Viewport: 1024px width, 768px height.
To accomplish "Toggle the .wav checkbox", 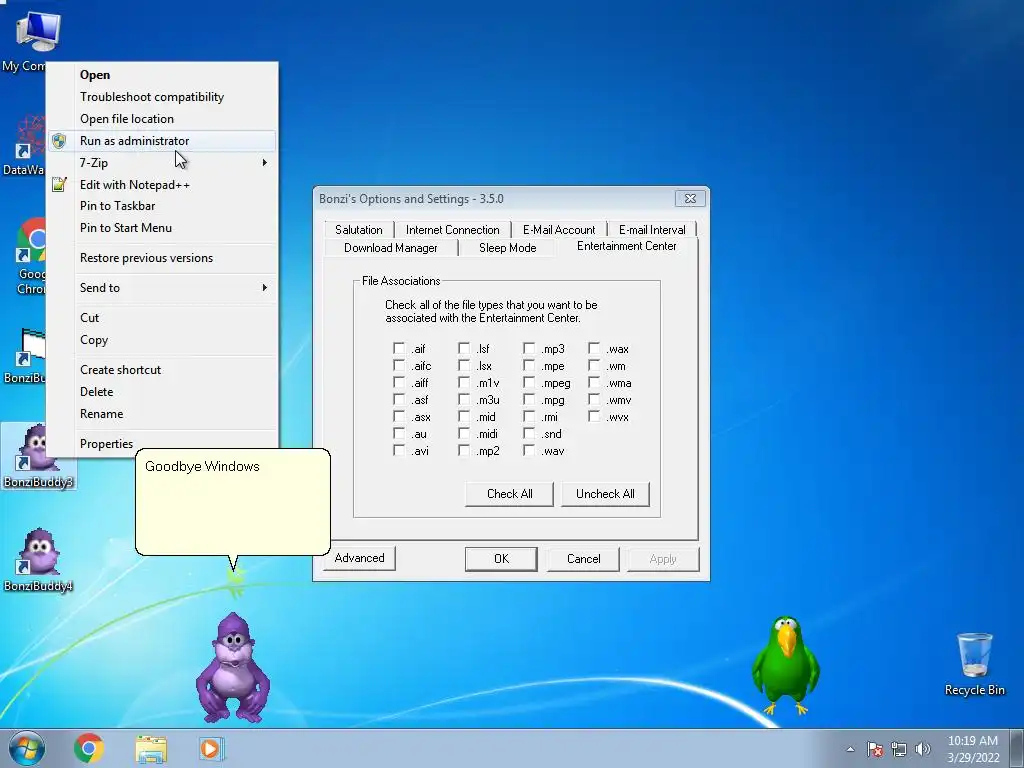I will 529,450.
